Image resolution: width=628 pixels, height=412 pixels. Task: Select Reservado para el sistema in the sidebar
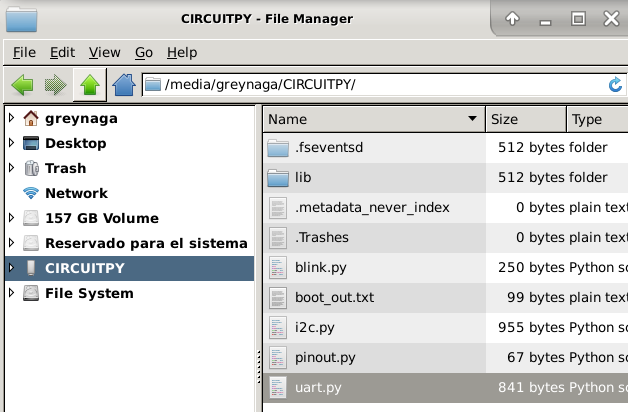(x=146, y=243)
